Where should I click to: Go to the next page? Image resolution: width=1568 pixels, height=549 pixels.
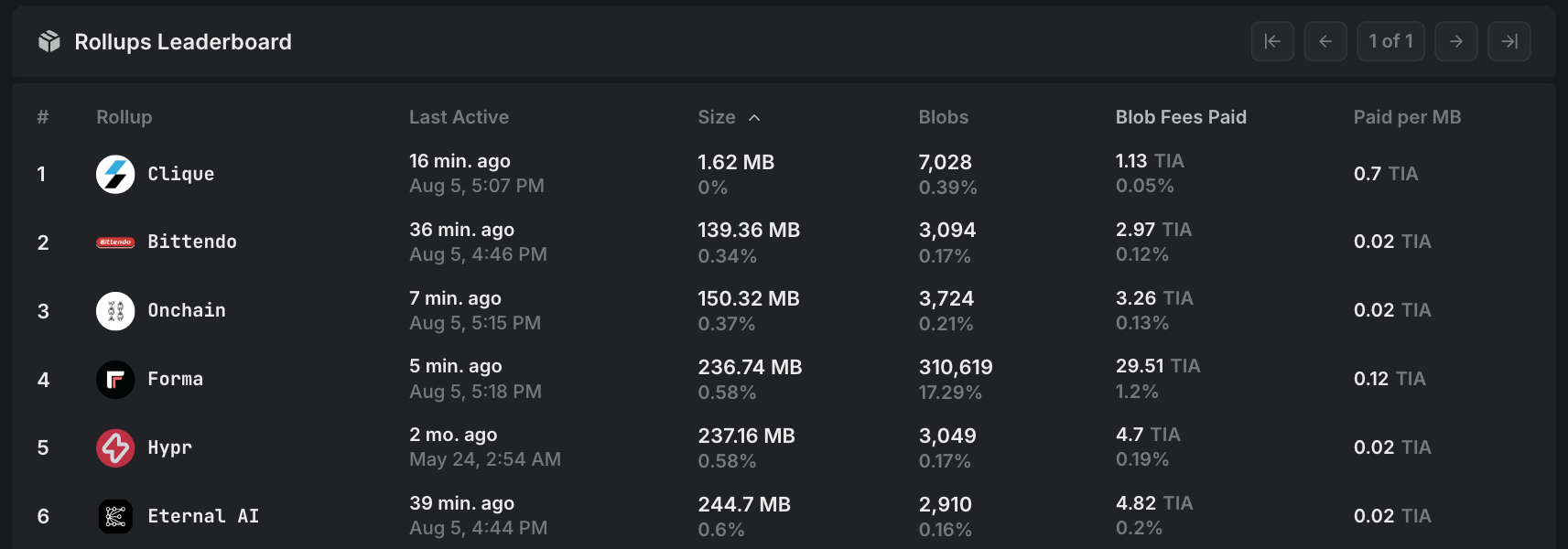tap(1455, 41)
